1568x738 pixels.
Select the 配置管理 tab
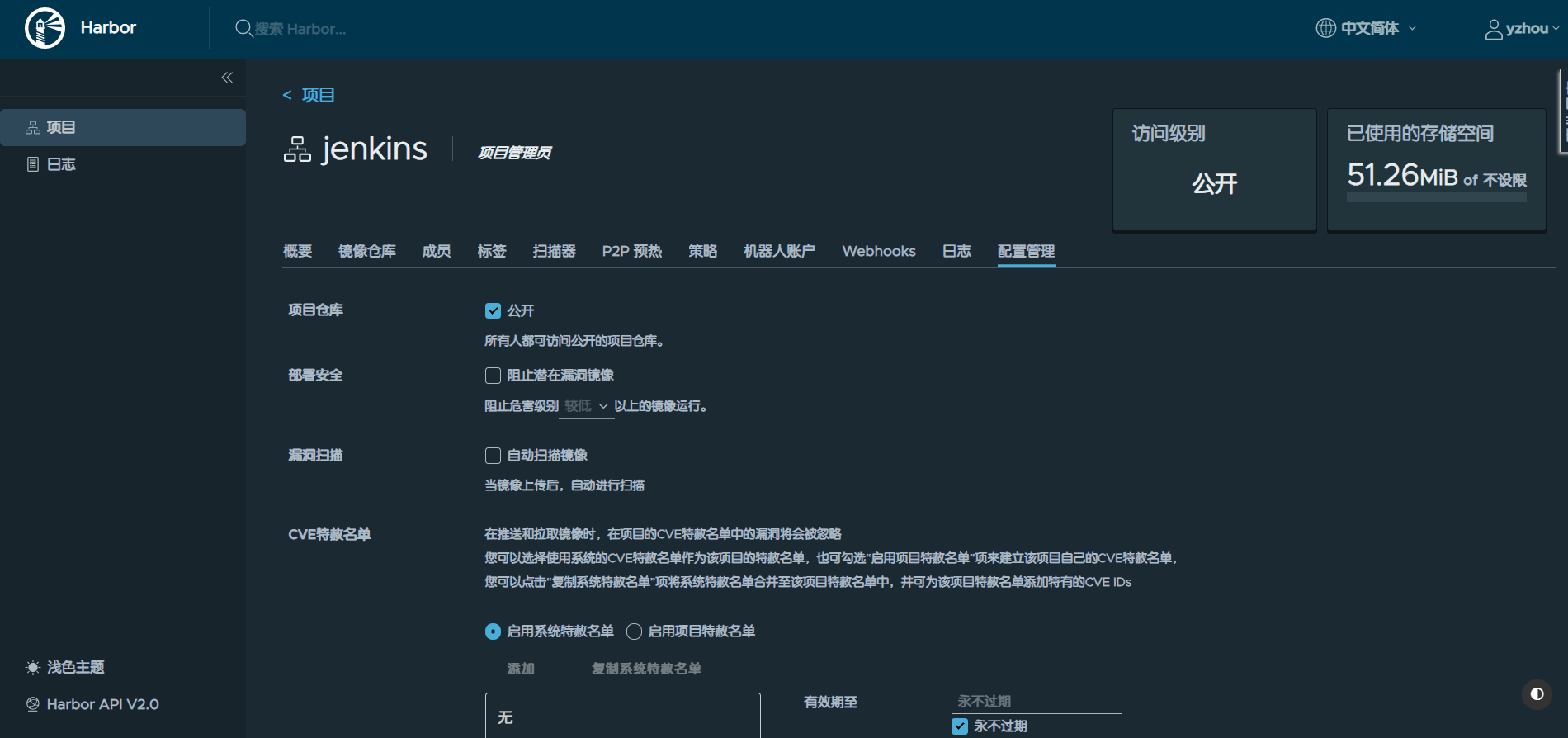[1027, 251]
